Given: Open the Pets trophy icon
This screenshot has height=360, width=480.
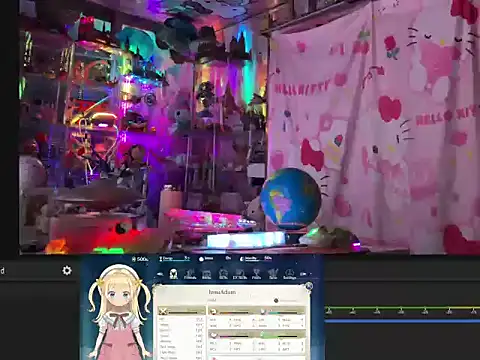Looking at the screenshot, I should tap(256, 274).
